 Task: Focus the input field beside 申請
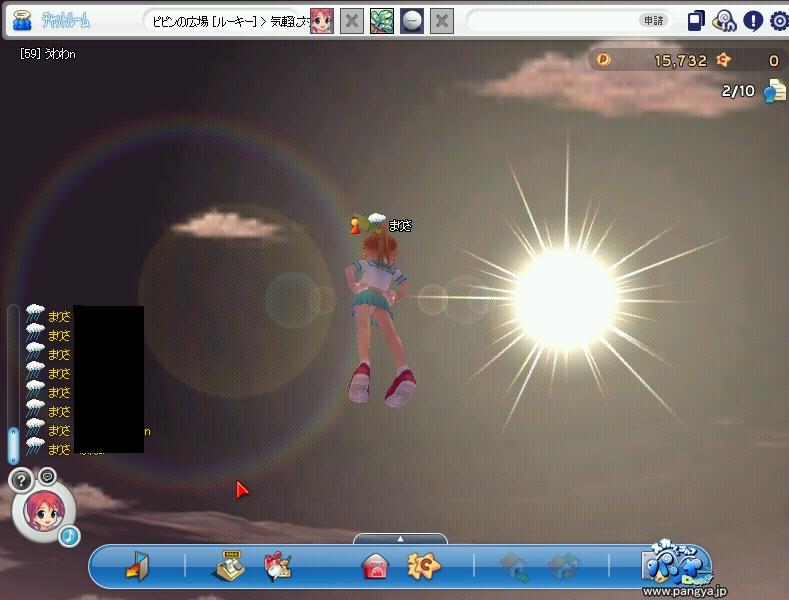pyautogui.click(x=554, y=21)
